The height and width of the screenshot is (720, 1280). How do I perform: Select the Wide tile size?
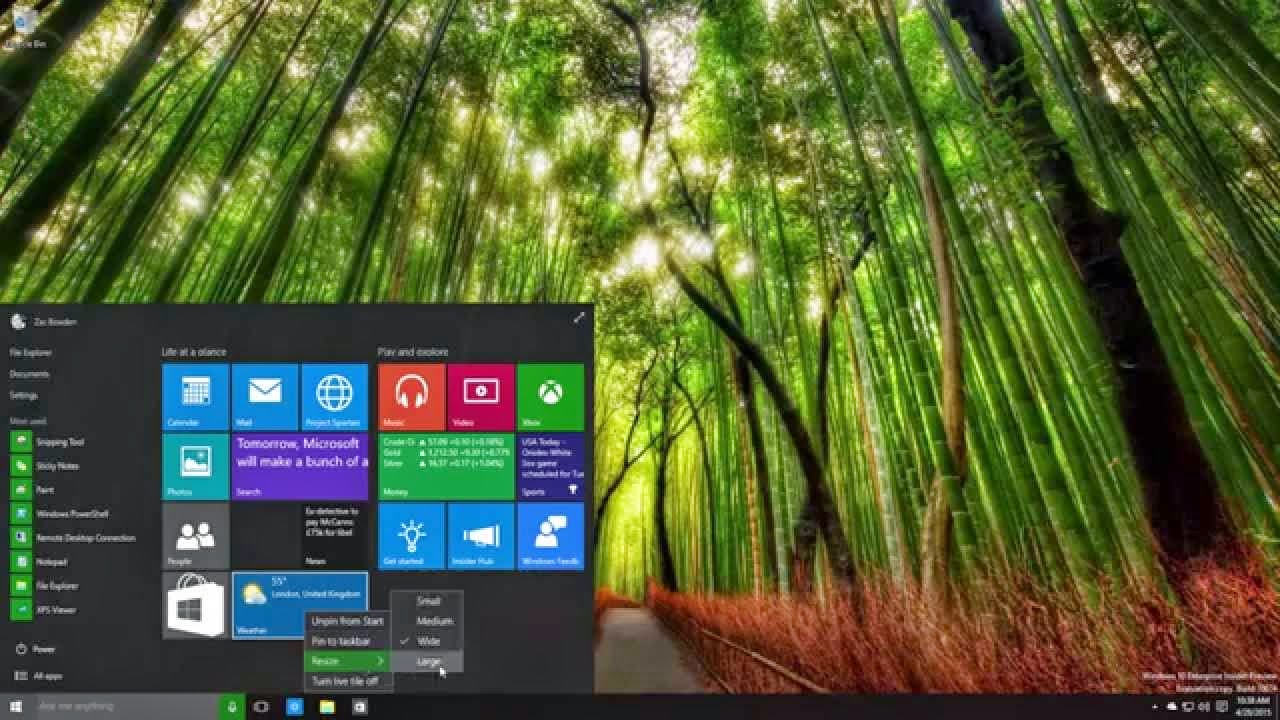[x=427, y=641]
